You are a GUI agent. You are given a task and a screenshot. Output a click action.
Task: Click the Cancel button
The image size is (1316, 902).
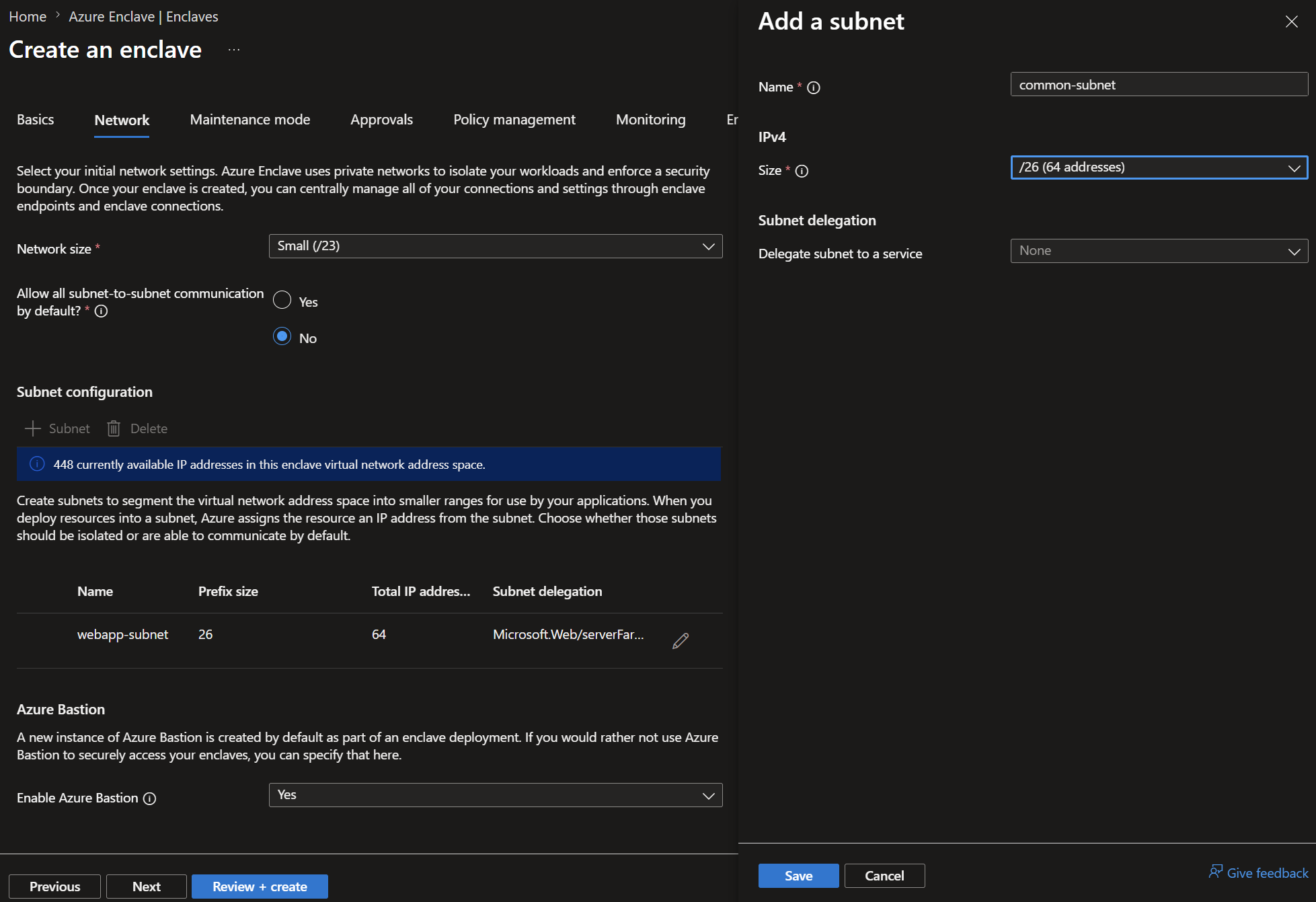885,876
